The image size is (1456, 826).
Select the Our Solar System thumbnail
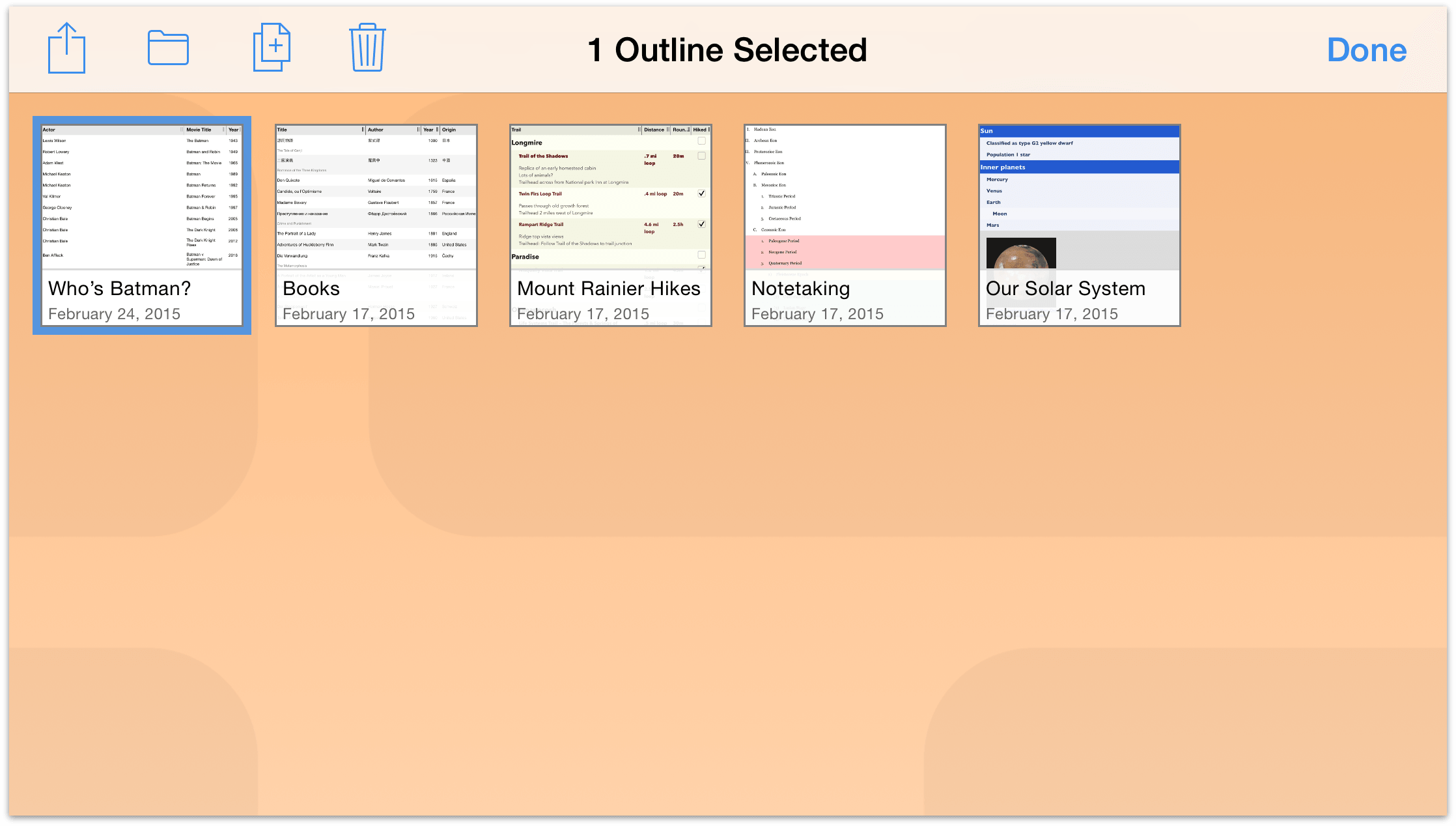coord(1080,225)
